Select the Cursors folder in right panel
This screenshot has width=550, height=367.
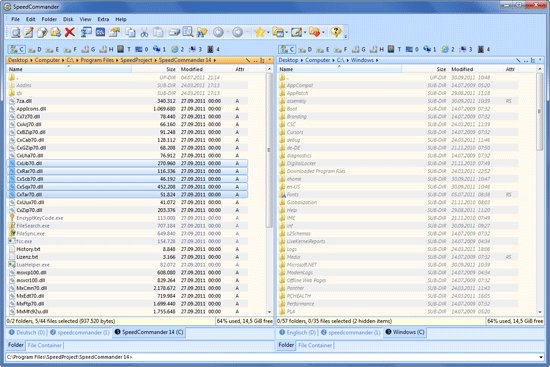point(398,132)
